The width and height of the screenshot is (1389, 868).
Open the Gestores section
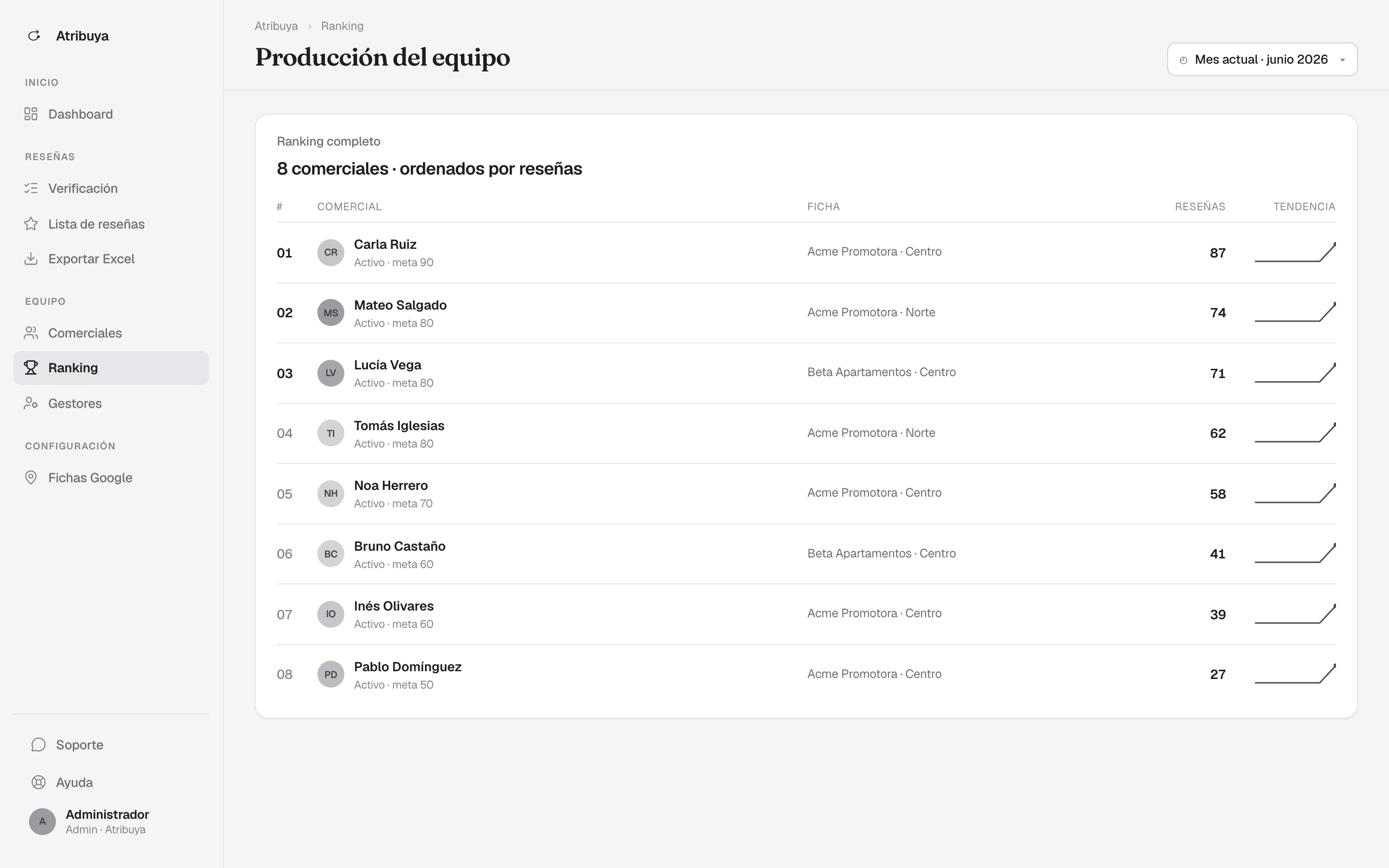point(111,404)
